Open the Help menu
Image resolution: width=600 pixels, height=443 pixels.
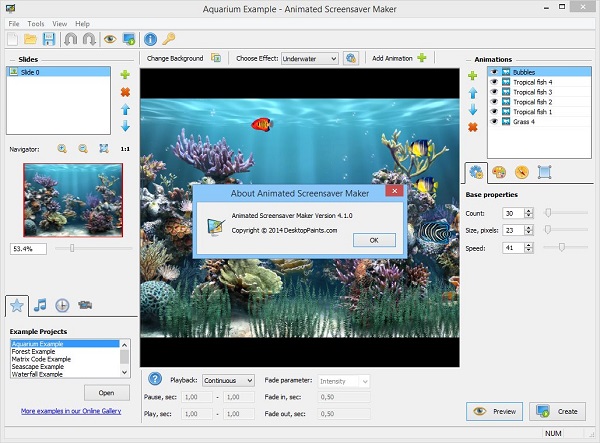82,24
